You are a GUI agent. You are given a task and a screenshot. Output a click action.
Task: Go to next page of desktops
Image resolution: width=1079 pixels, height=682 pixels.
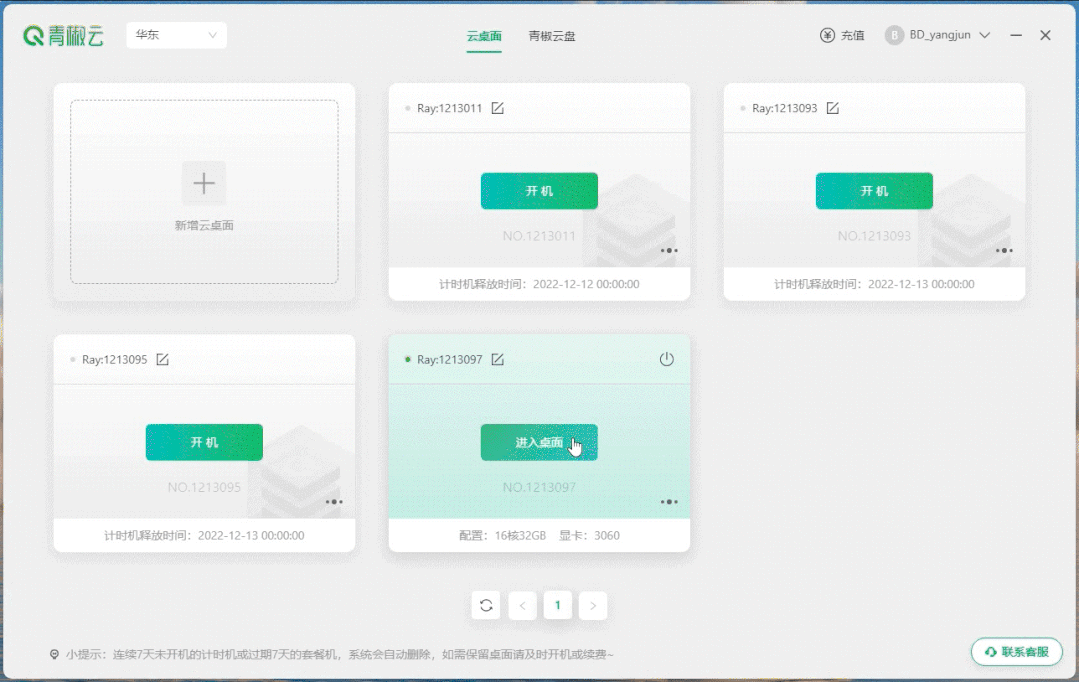click(x=593, y=606)
